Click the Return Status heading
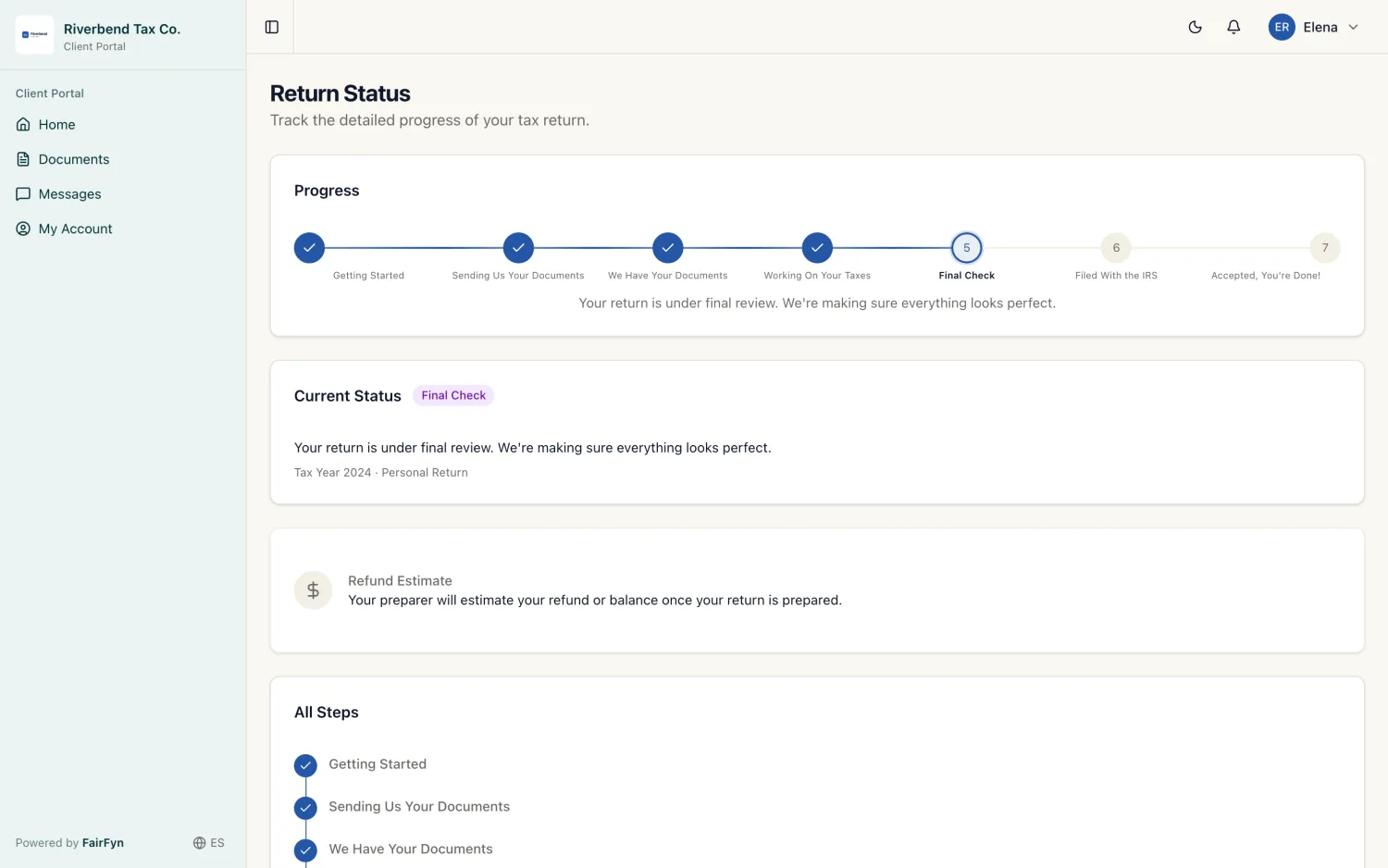The image size is (1388, 868). coord(340,93)
